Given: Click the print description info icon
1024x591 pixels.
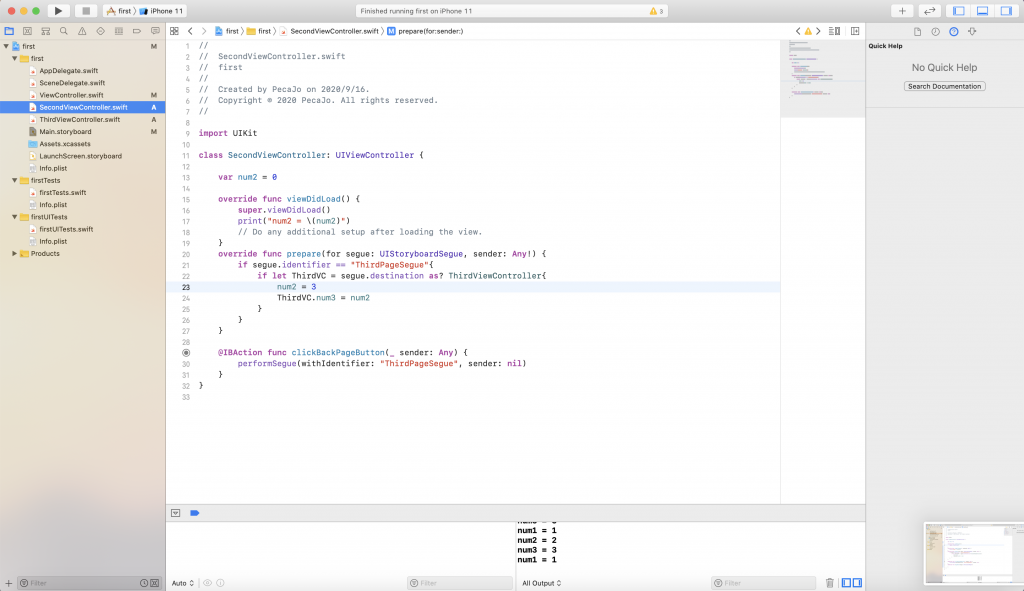Looking at the screenshot, I should [x=220, y=583].
